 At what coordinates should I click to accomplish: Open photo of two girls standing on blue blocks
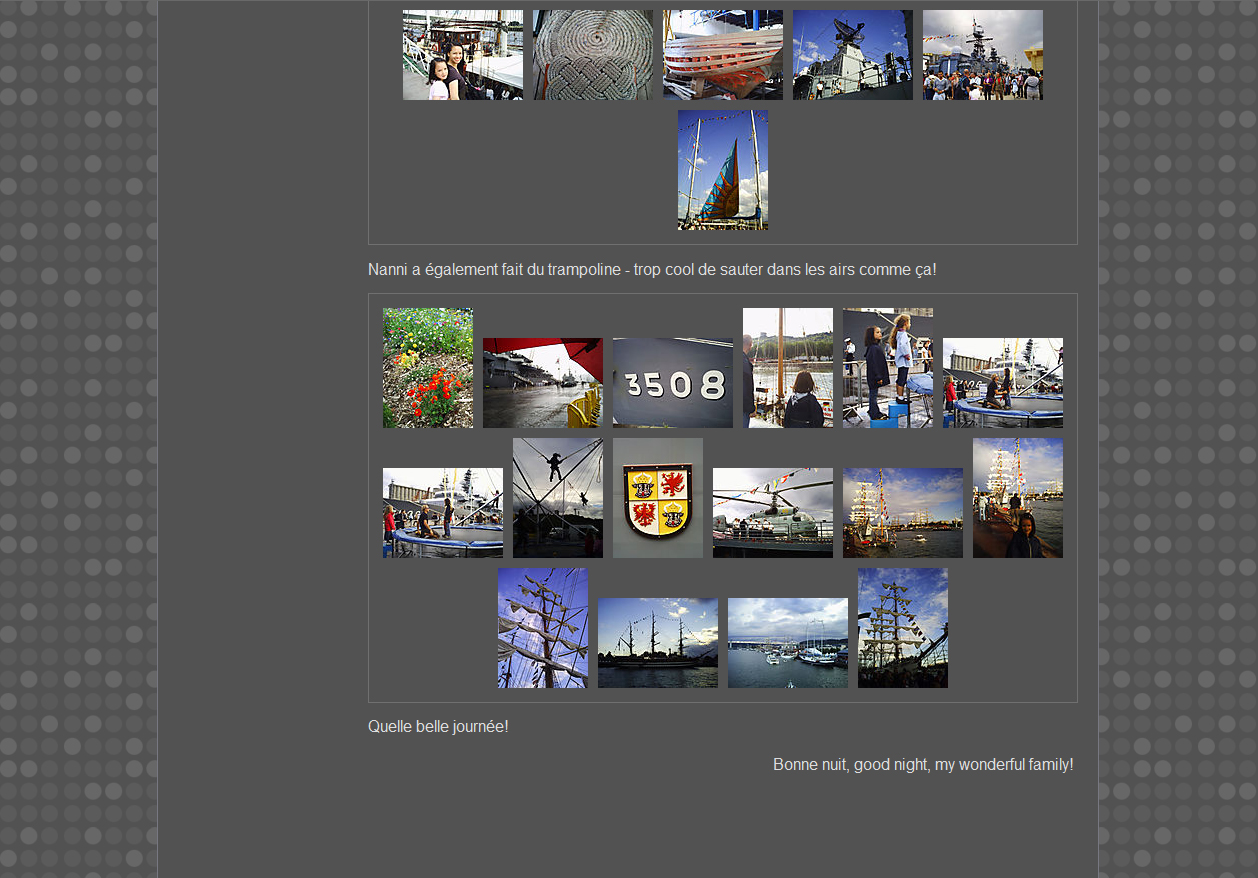887,368
